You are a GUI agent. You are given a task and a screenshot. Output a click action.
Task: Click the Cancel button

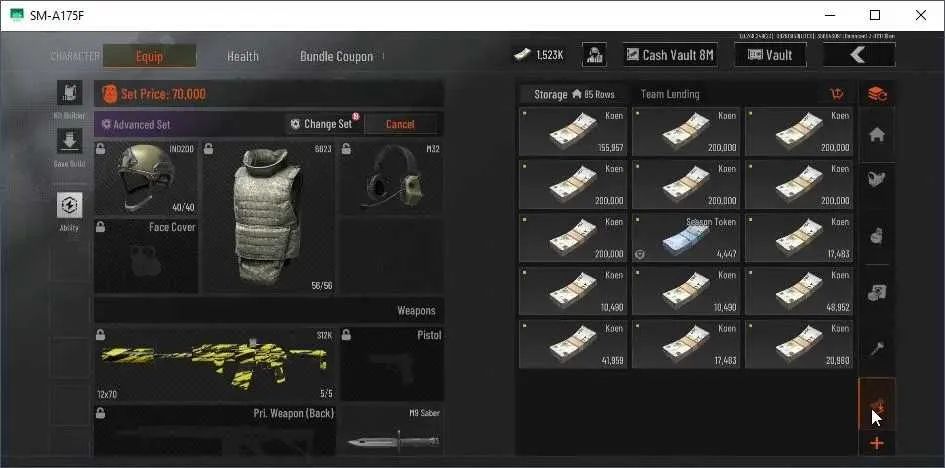click(400, 124)
